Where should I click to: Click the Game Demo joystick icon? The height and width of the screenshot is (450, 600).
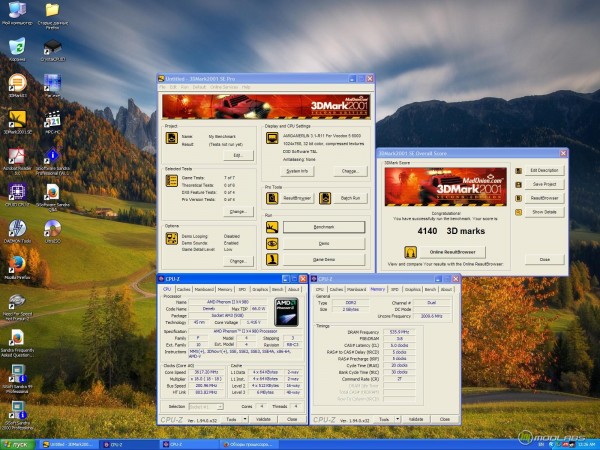(x=272, y=259)
